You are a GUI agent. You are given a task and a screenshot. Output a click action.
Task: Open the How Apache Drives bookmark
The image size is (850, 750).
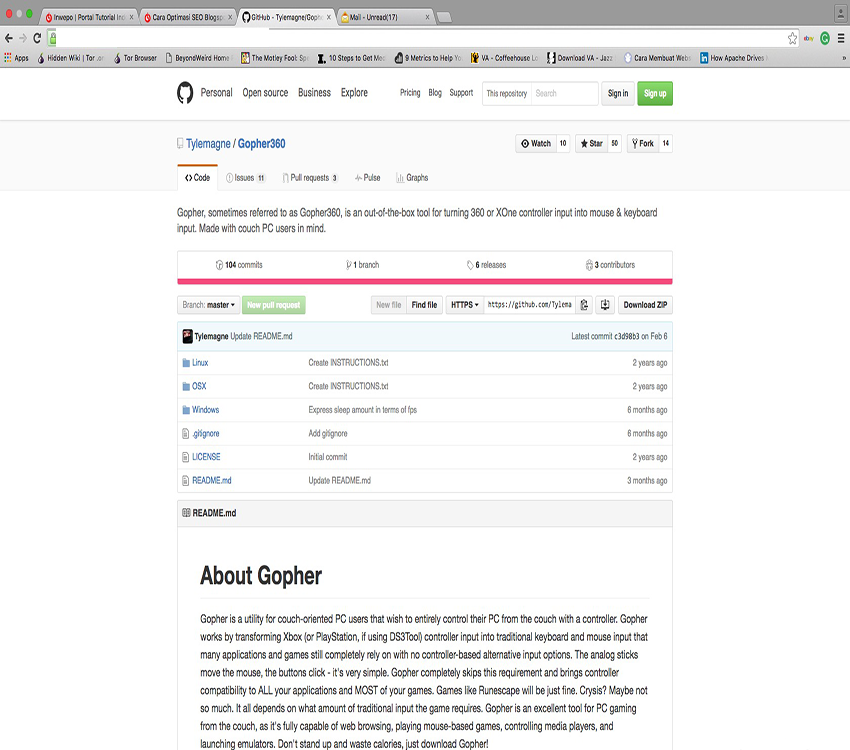[733, 57]
